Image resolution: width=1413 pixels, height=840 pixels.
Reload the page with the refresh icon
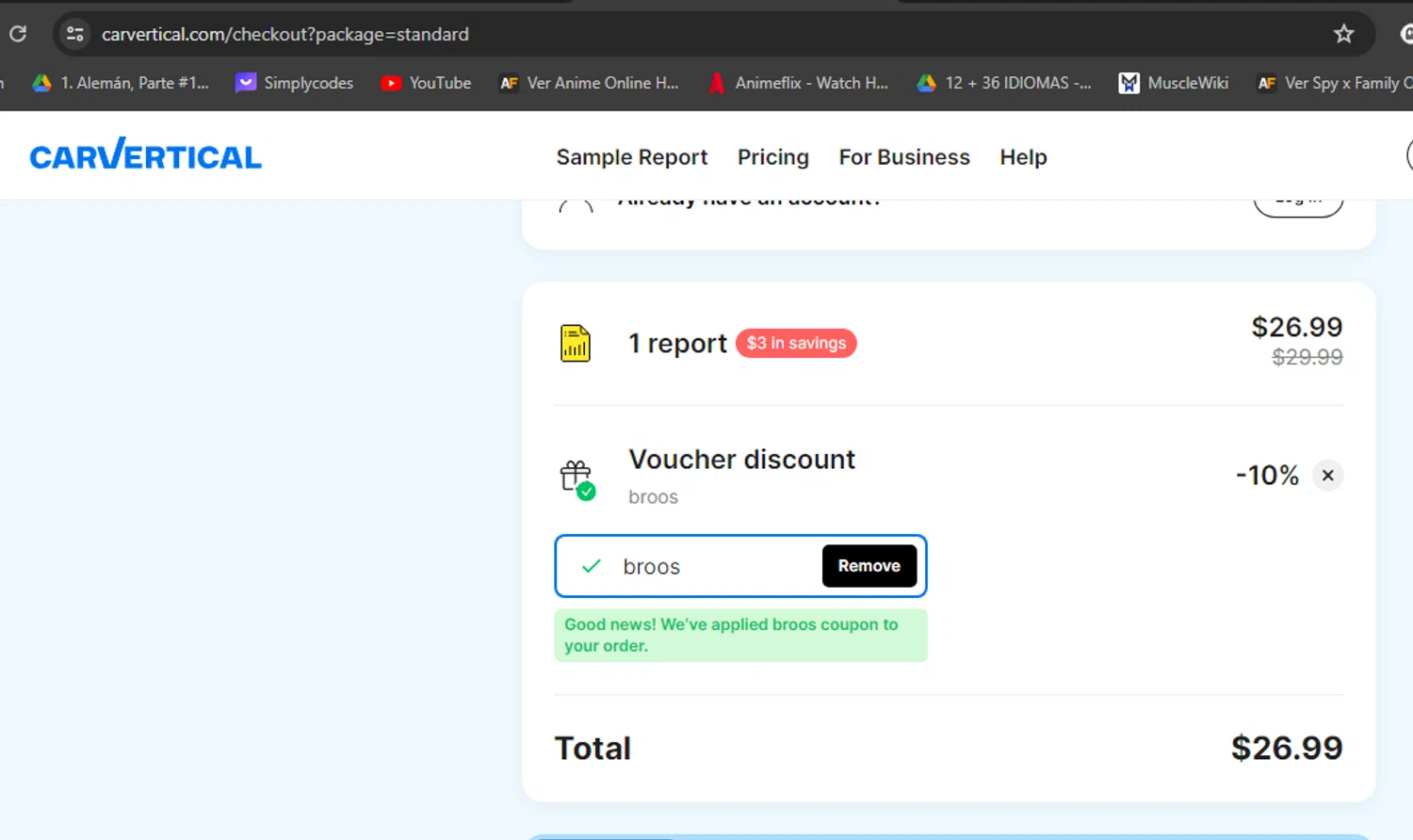coord(18,34)
